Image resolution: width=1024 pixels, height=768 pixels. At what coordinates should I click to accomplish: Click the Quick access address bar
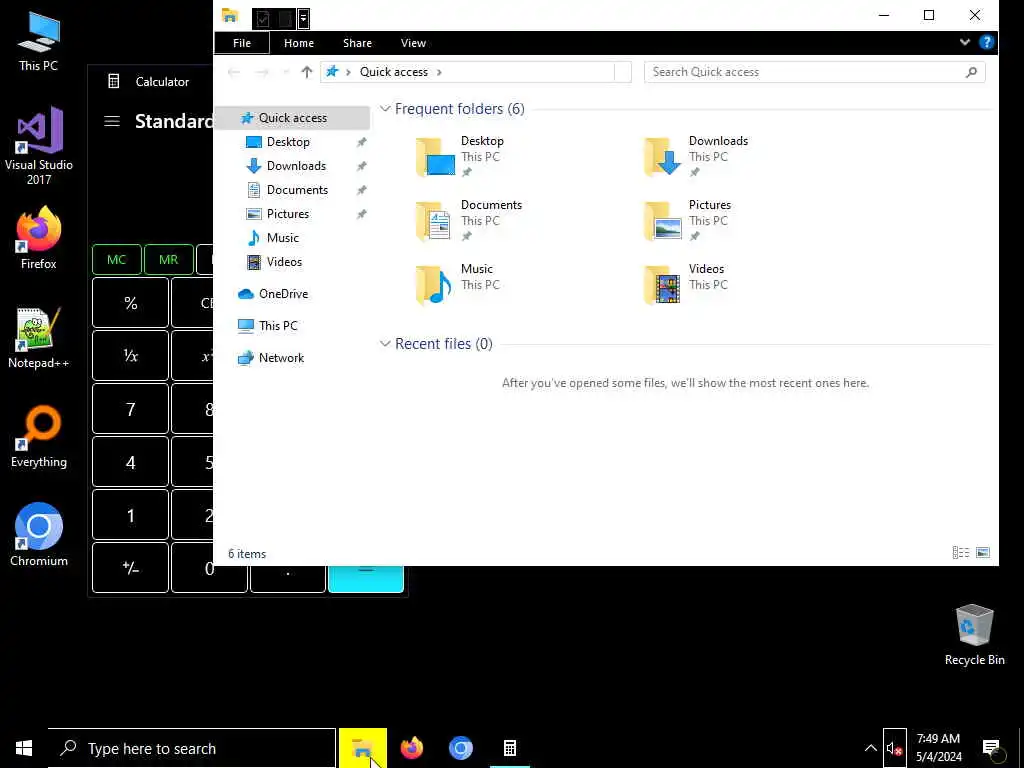coord(475,72)
